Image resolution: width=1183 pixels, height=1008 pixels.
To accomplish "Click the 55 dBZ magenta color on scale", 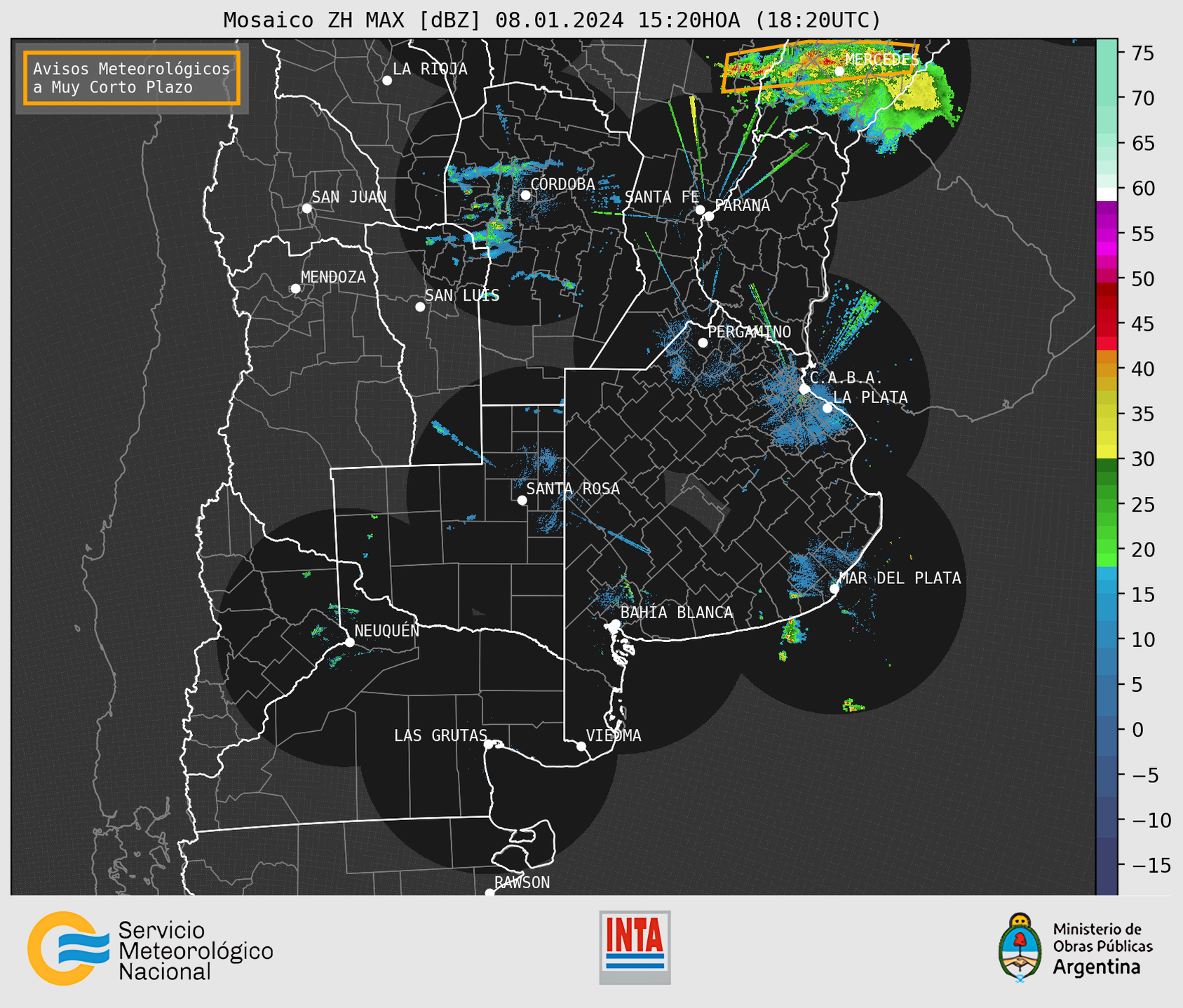I will [x=1107, y=234].
